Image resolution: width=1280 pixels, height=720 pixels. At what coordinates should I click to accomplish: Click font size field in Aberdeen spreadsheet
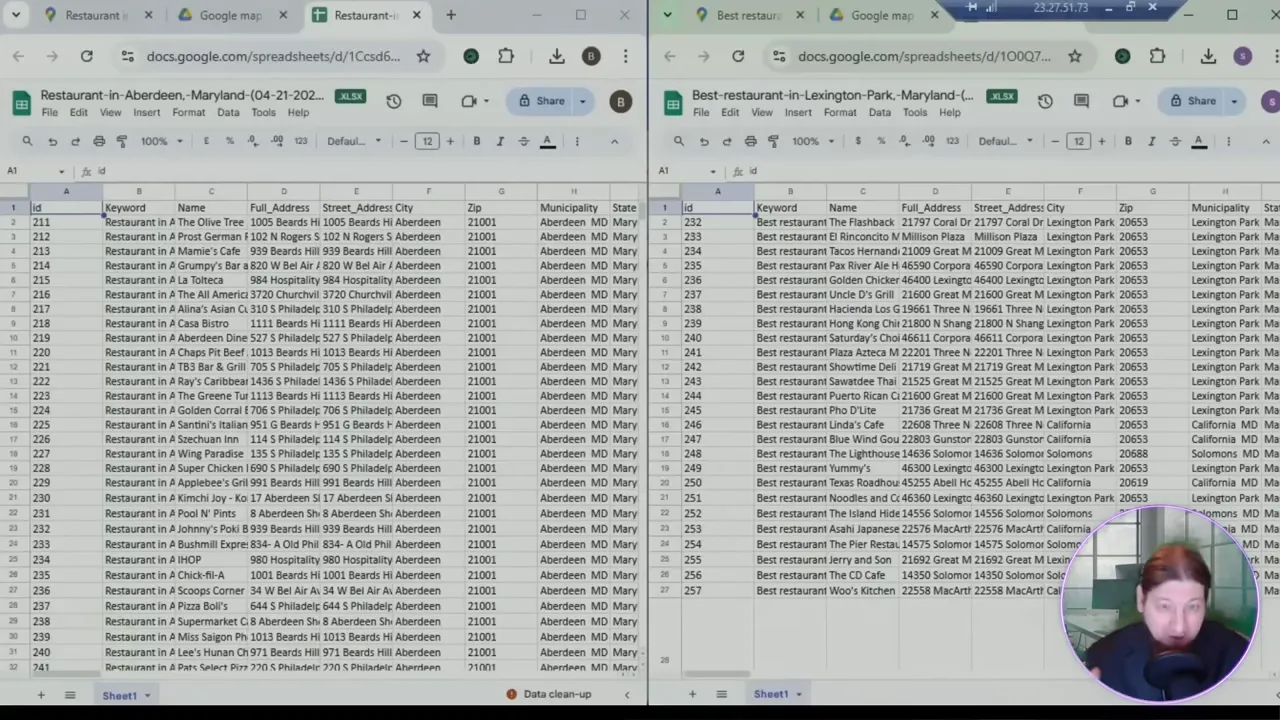pyautogui.click(x=427, y=141)
